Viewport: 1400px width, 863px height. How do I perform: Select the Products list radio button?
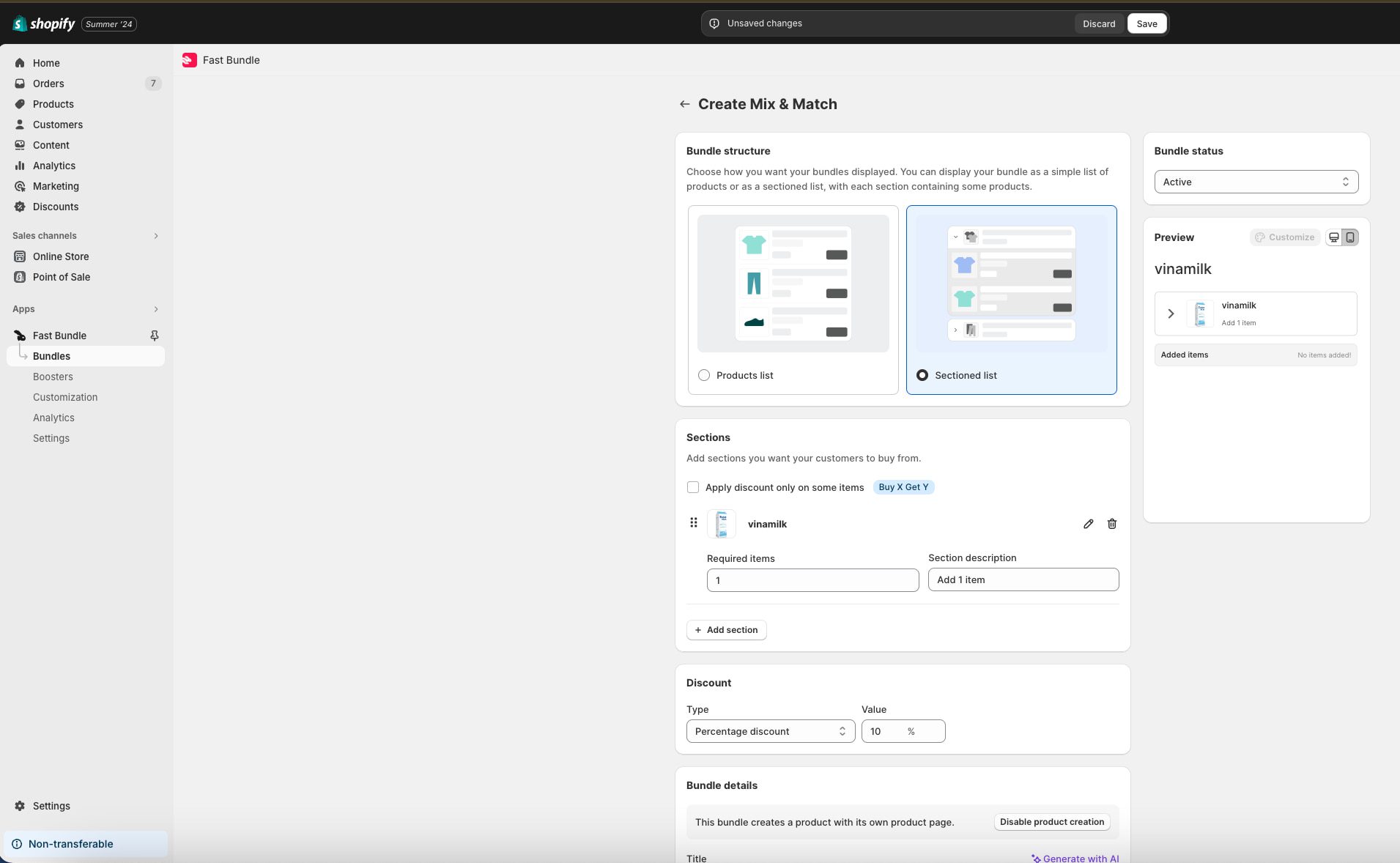[x=704, y=375]
